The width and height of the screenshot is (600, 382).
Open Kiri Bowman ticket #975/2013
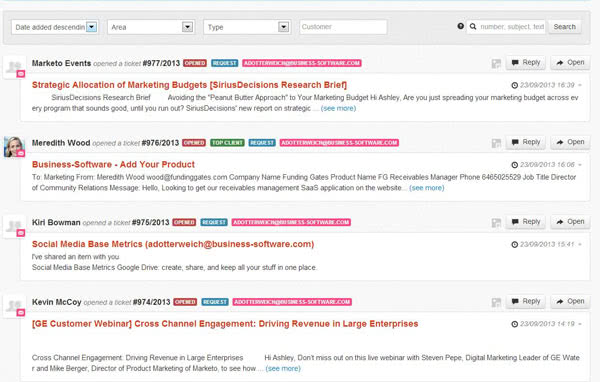click(x=570, y=222)
